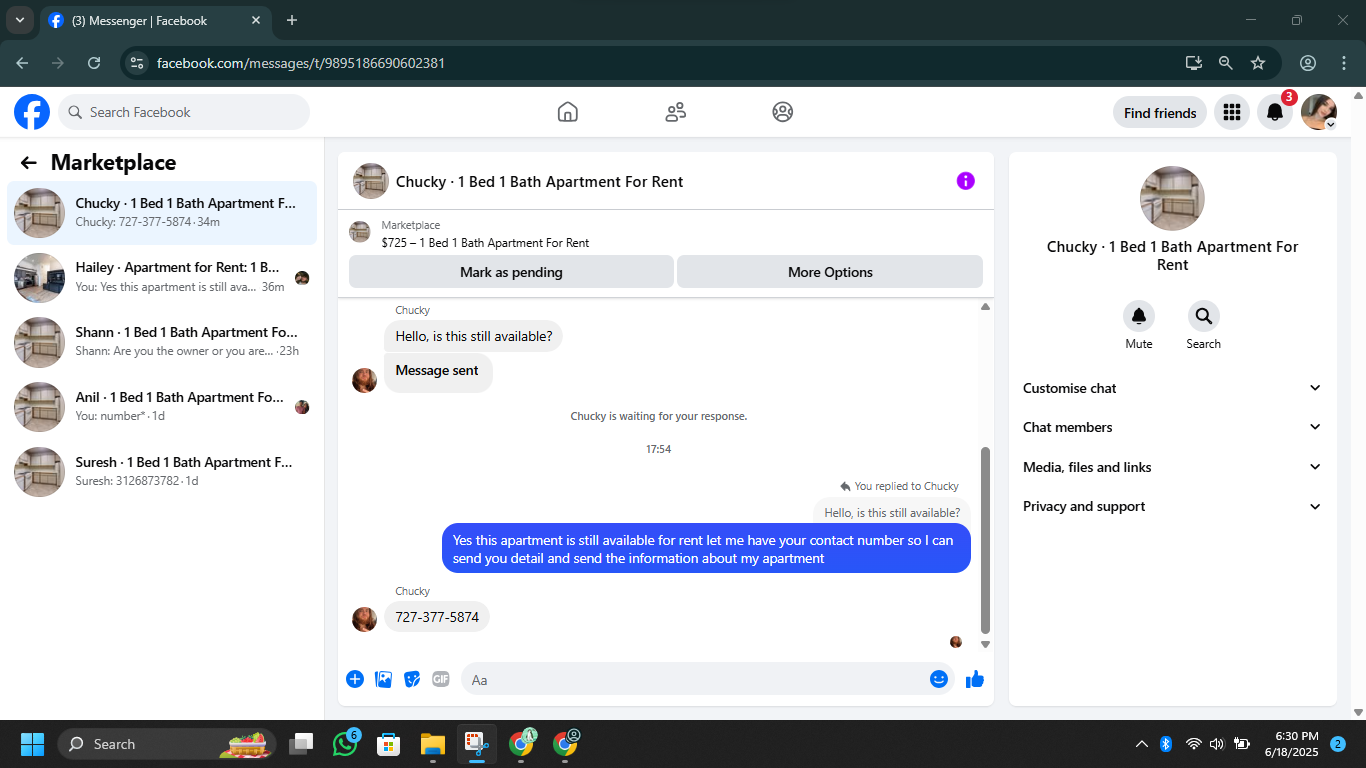
Task: Expand Customise chat section
Action: point(1172,388)
